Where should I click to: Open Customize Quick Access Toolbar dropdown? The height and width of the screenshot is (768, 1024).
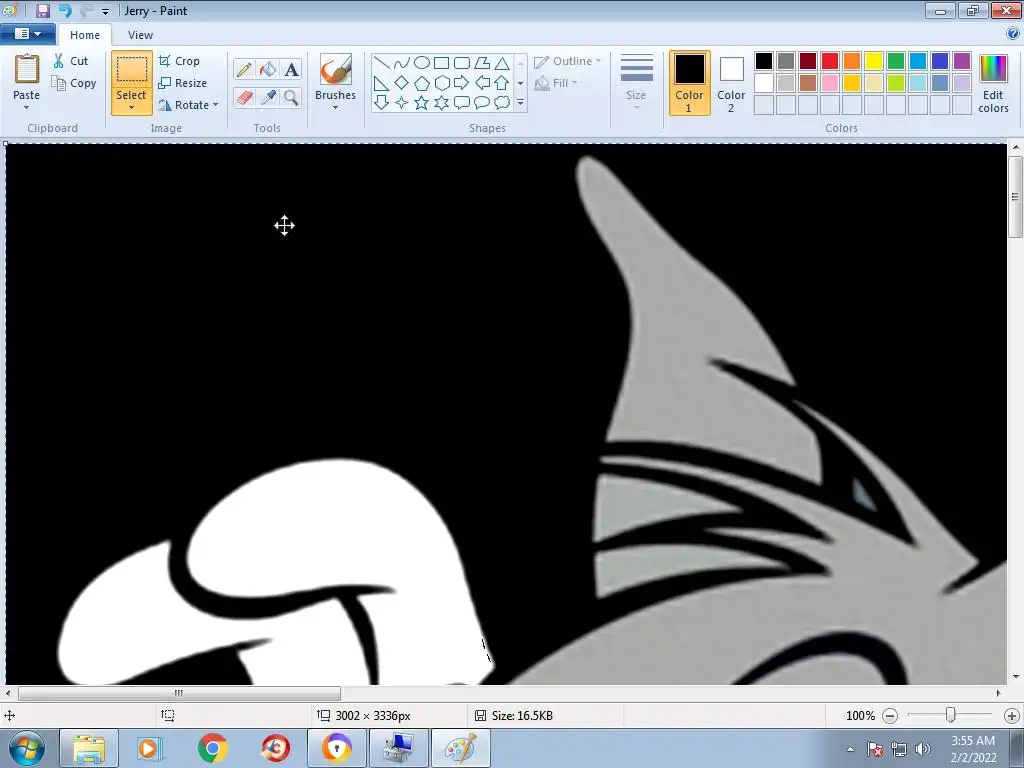(x=105, y=11)
